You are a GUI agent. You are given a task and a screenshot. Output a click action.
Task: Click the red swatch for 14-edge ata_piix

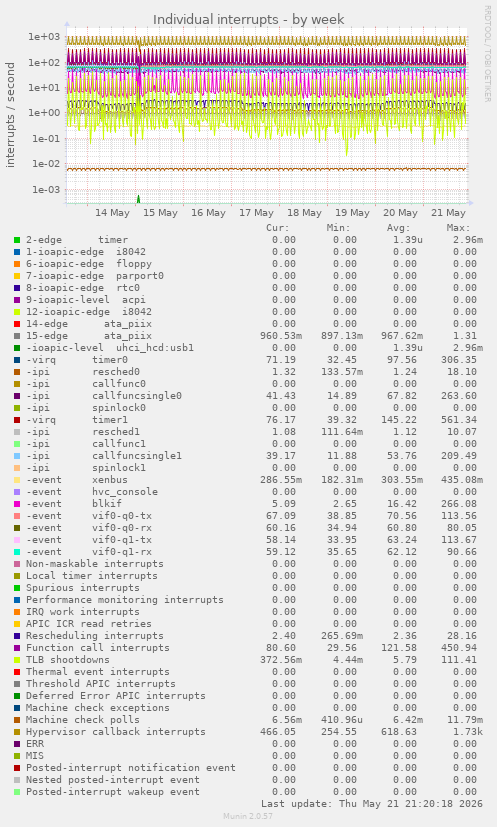(x=17, y=324)
